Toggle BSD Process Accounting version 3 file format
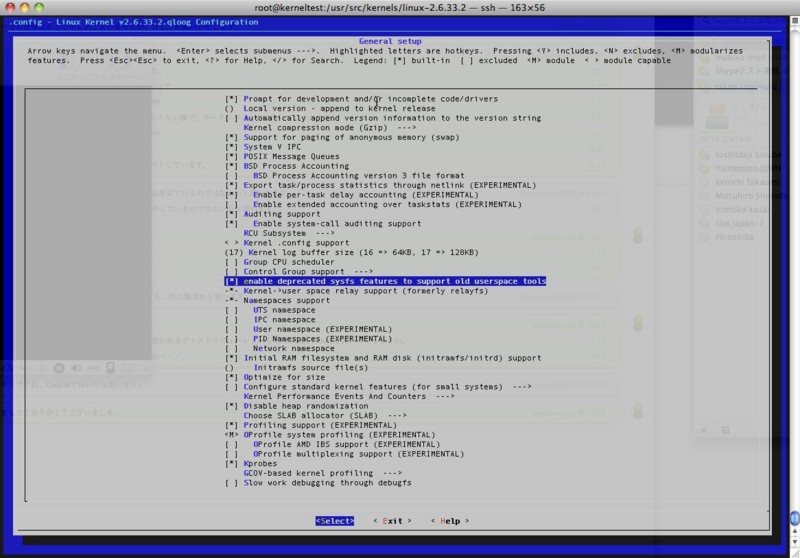The image size is (800, 558). pyautogui.click(x=231, y=176)
